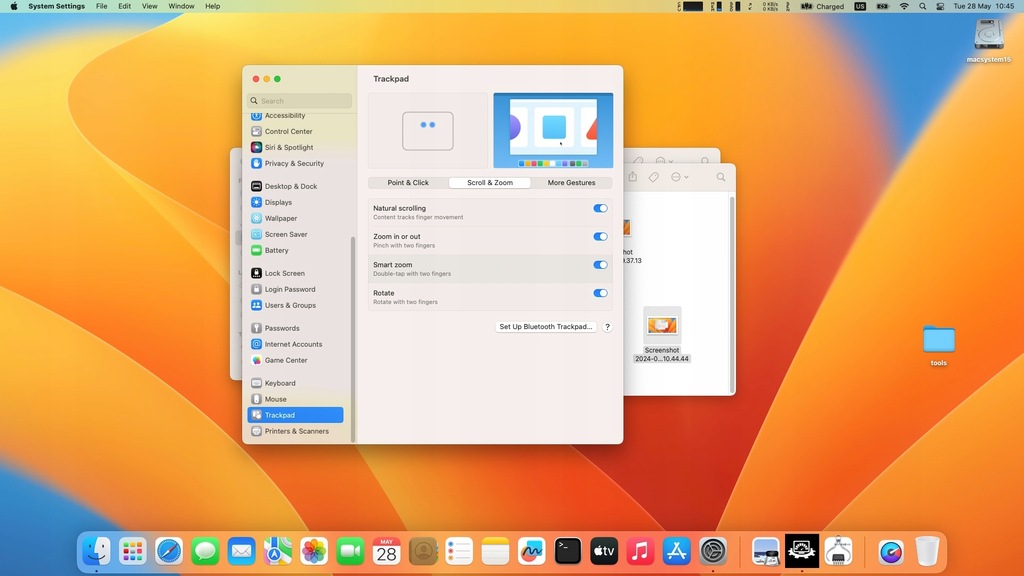Viewport: 1024px width, 576px height.
Task: Click the magnifier in front Finder window
Action: (720, 177)
